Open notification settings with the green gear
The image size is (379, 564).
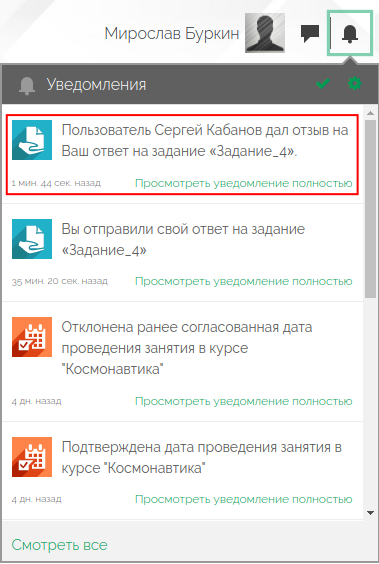[x=355, y=84]
